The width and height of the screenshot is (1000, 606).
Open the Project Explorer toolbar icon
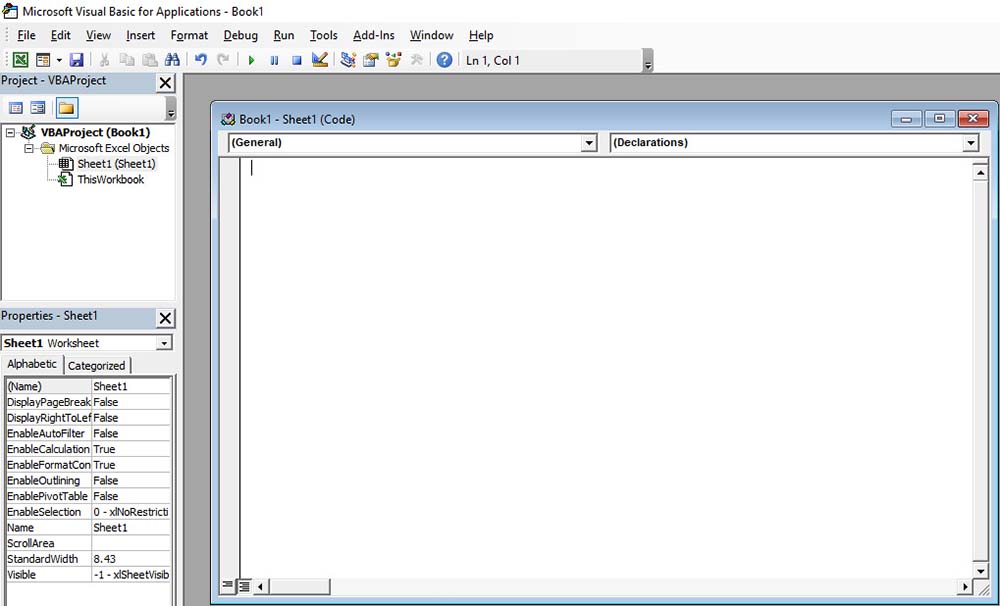pyautogui.click(x=348, y=60)
